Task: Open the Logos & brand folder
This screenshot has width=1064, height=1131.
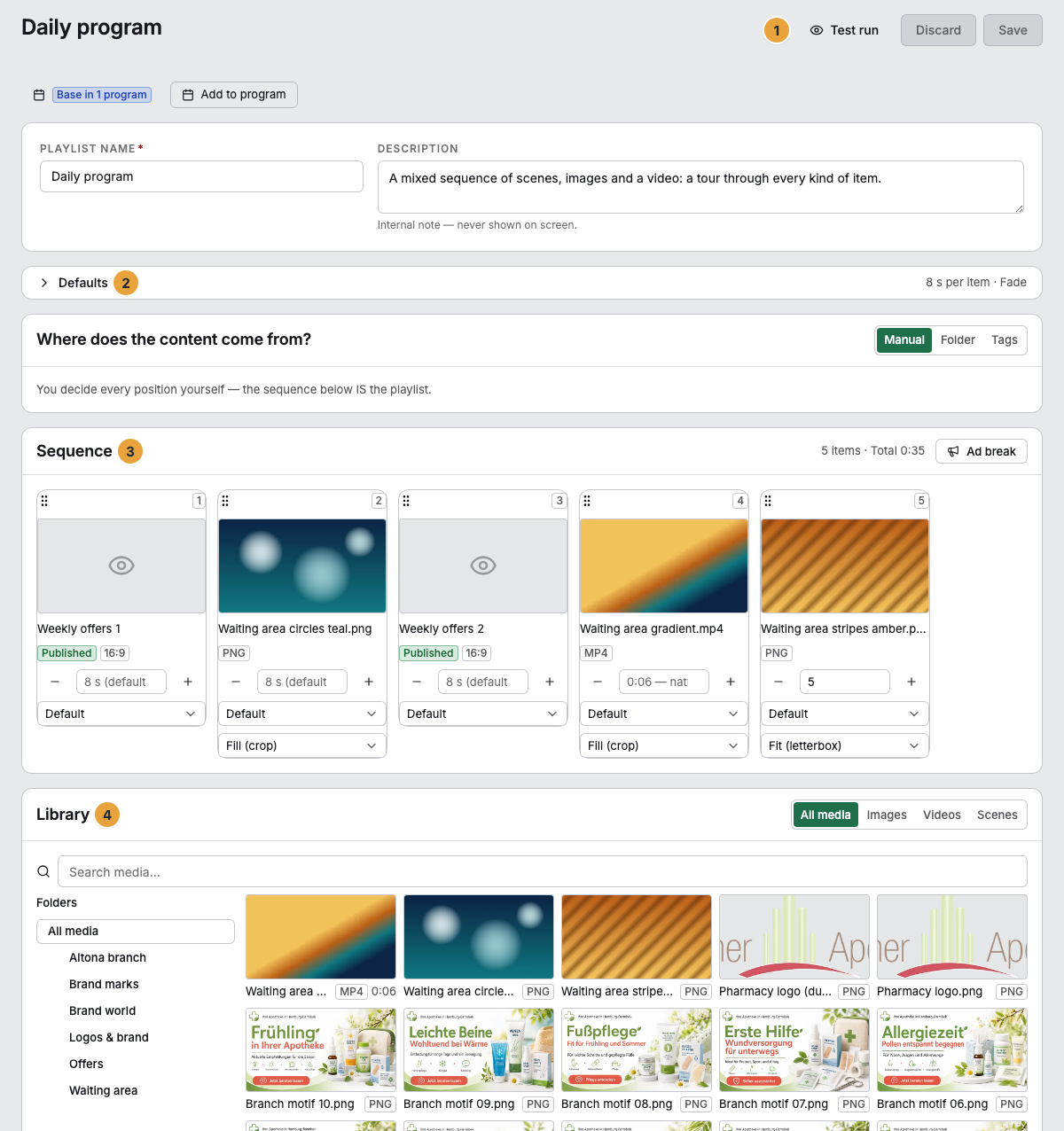Action: [109, 1038]
